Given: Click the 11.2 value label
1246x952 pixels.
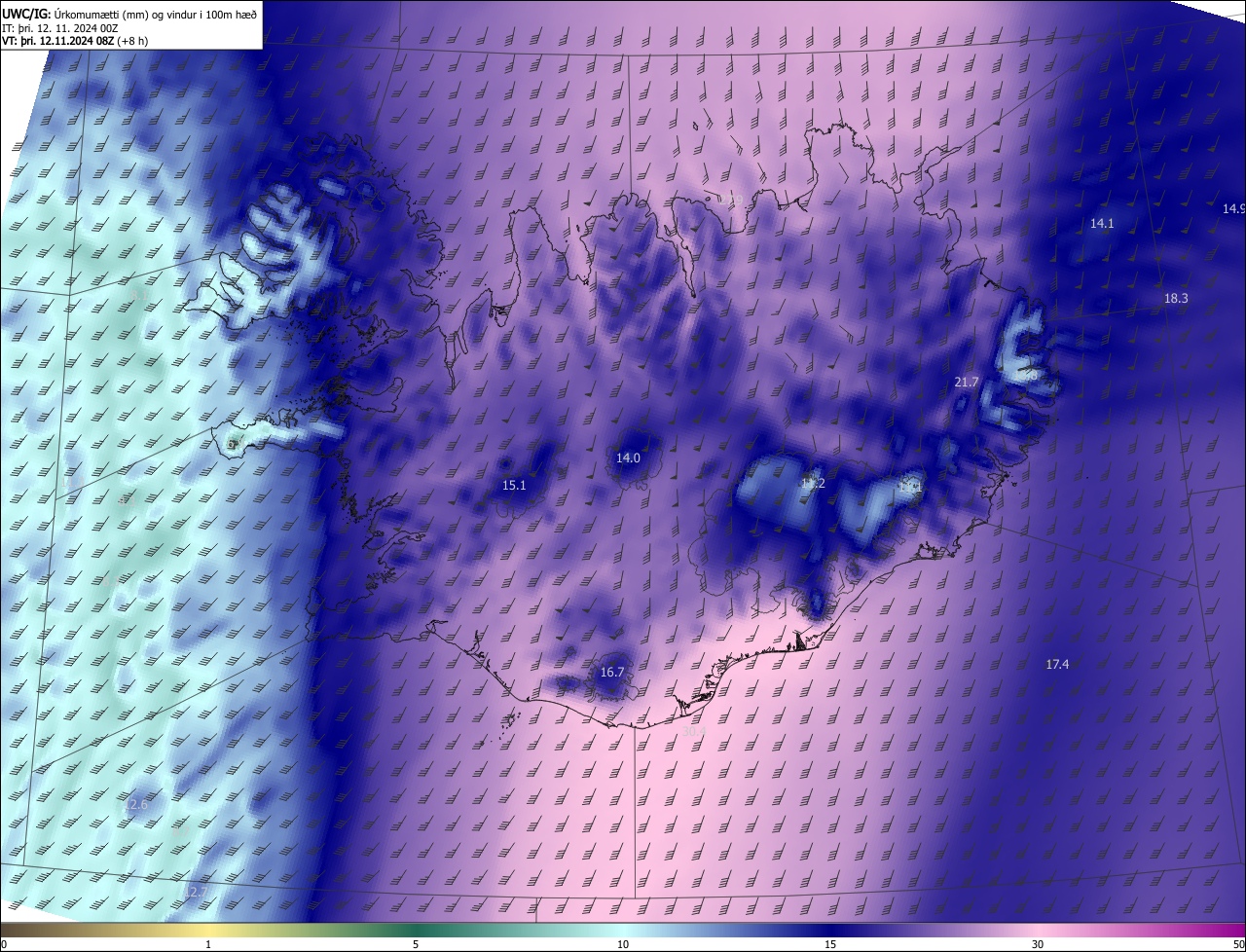Looking at the screenshot, I should coord(812,483).
